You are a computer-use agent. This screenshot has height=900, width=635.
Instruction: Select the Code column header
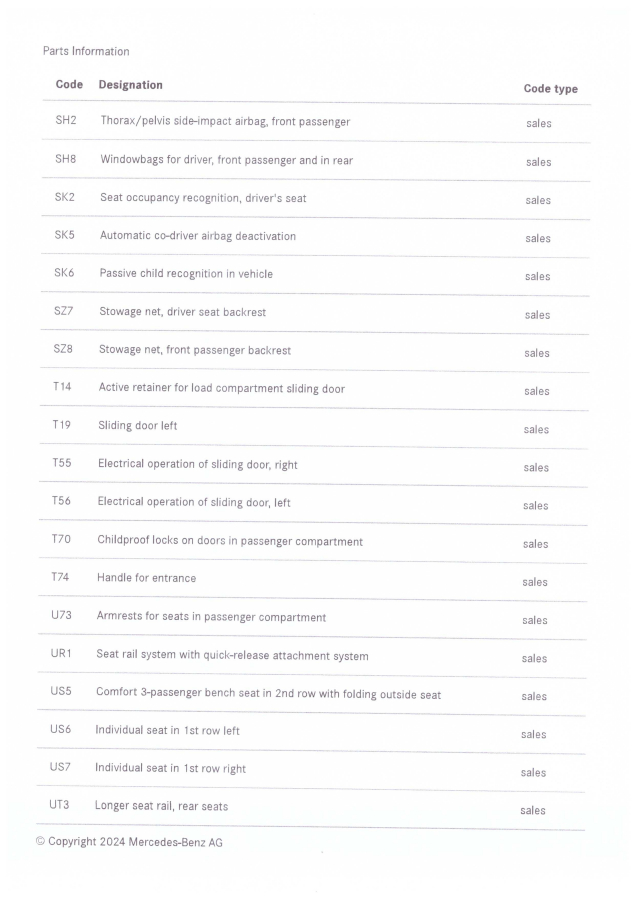pyautogui.click(x=69, y=84)
